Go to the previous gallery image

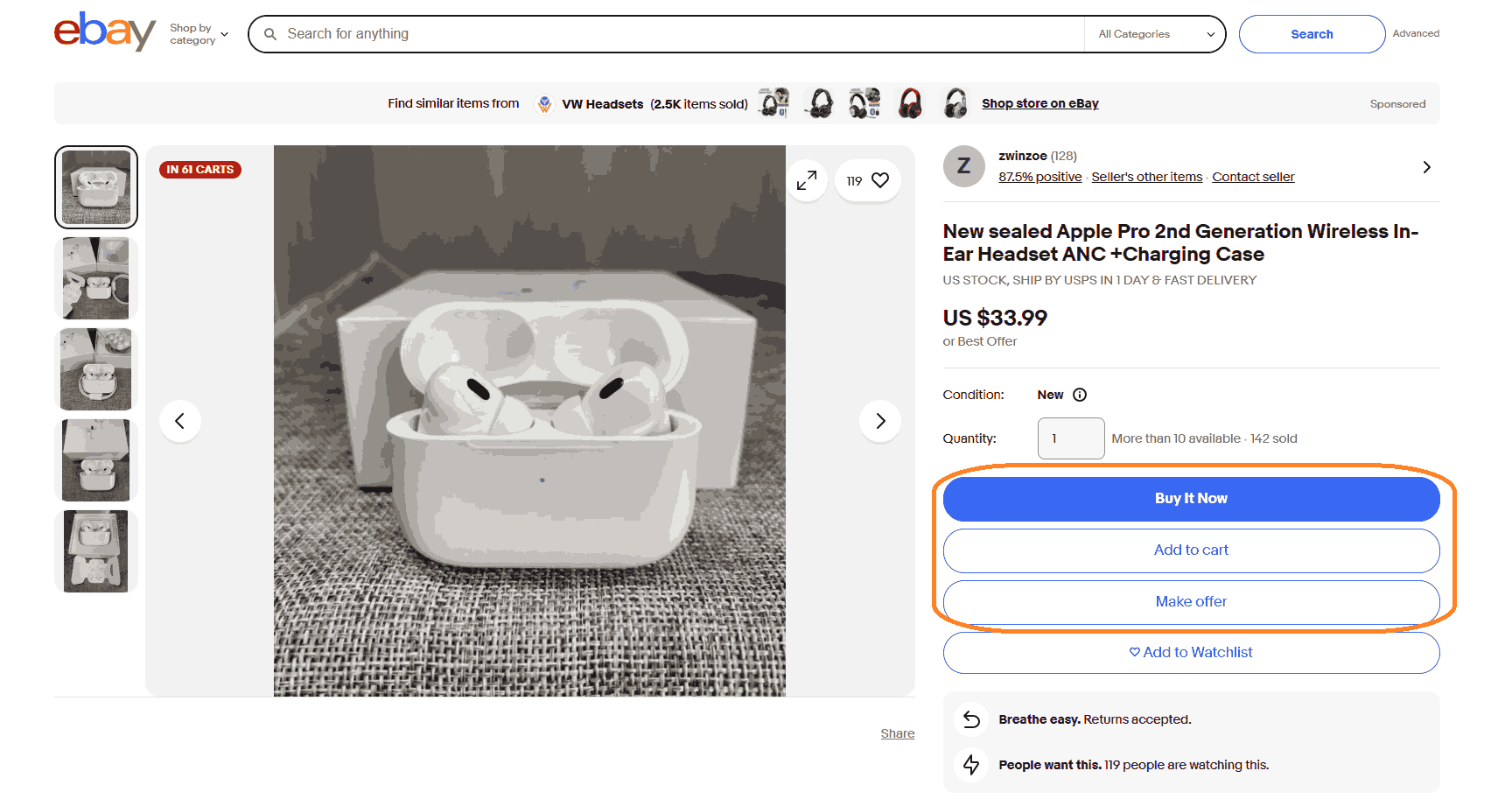pyautogui.click(x=180, y=421)
